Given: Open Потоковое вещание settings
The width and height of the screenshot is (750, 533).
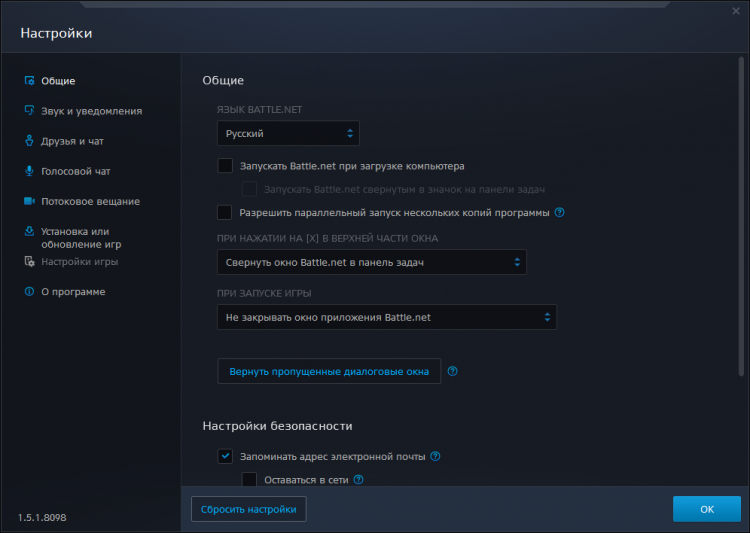Looking at the screenshot, I should (90, 201).
